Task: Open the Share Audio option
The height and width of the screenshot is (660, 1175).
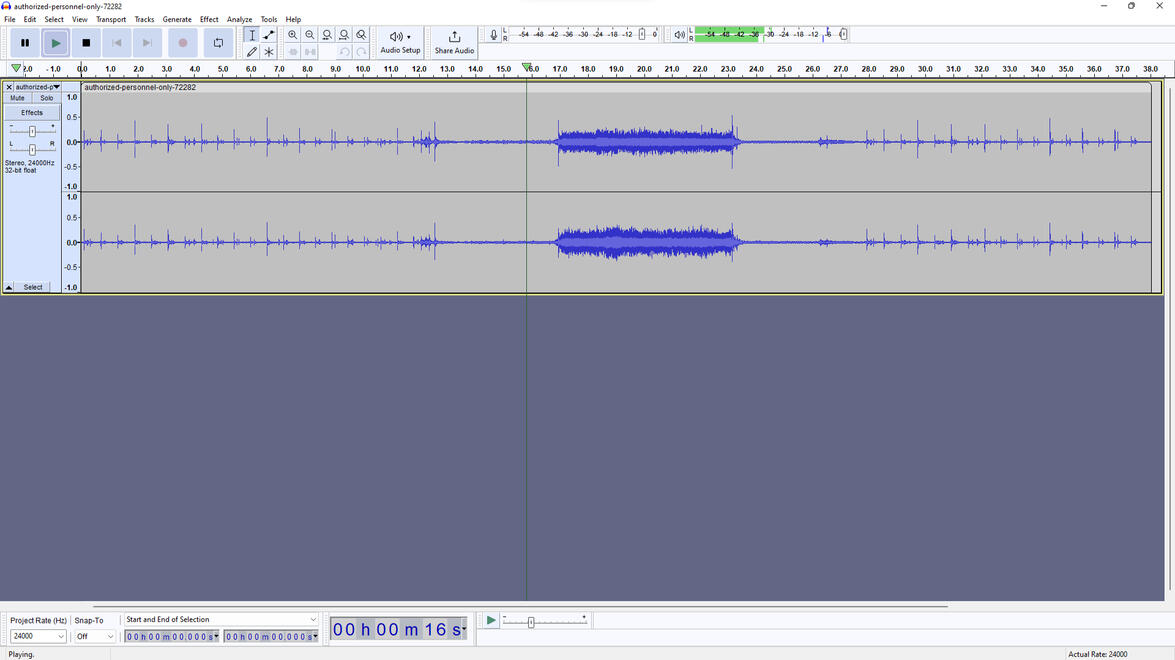Action: tap(454, 42)
